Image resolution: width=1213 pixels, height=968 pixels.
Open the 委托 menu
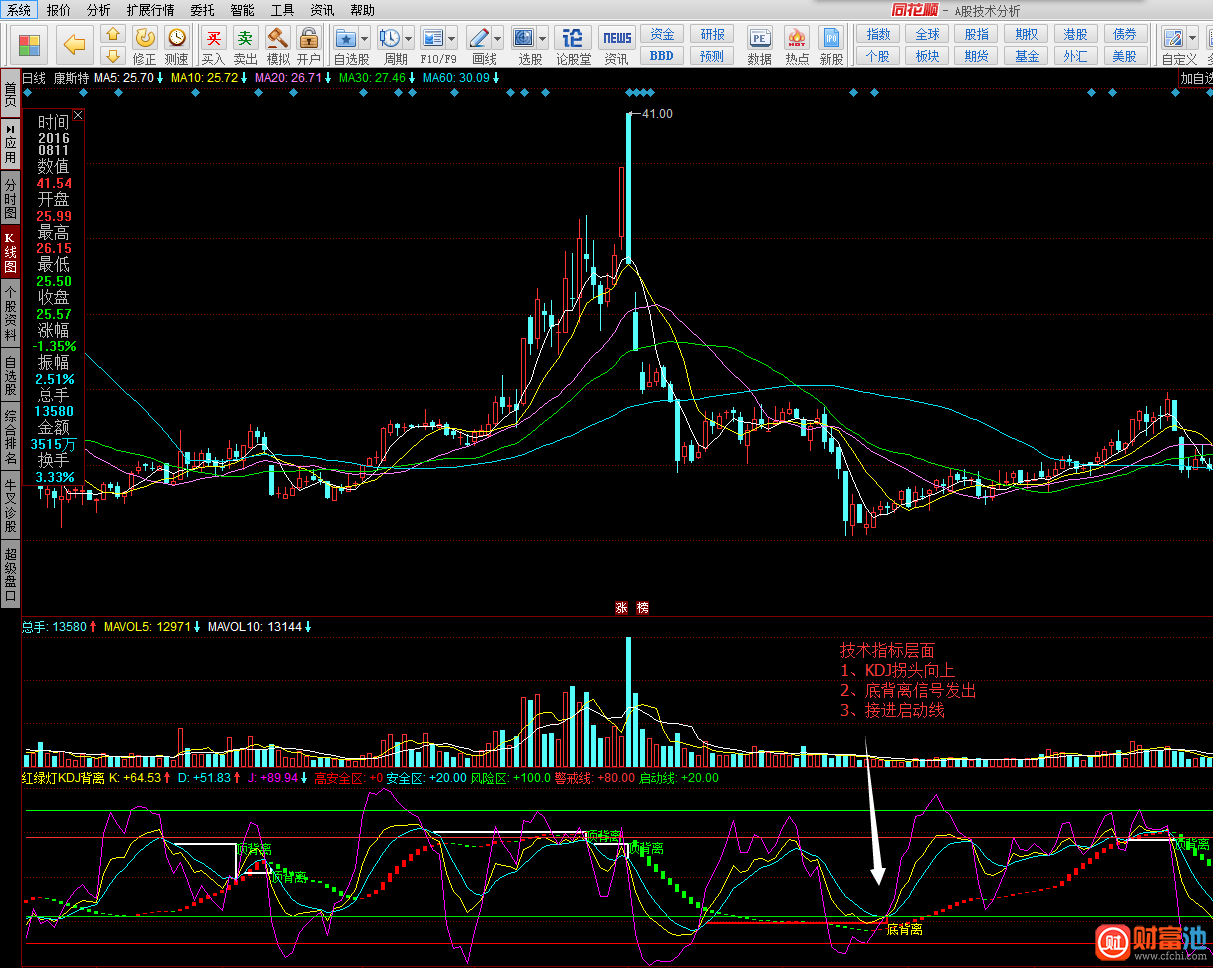tap(202, 10)
